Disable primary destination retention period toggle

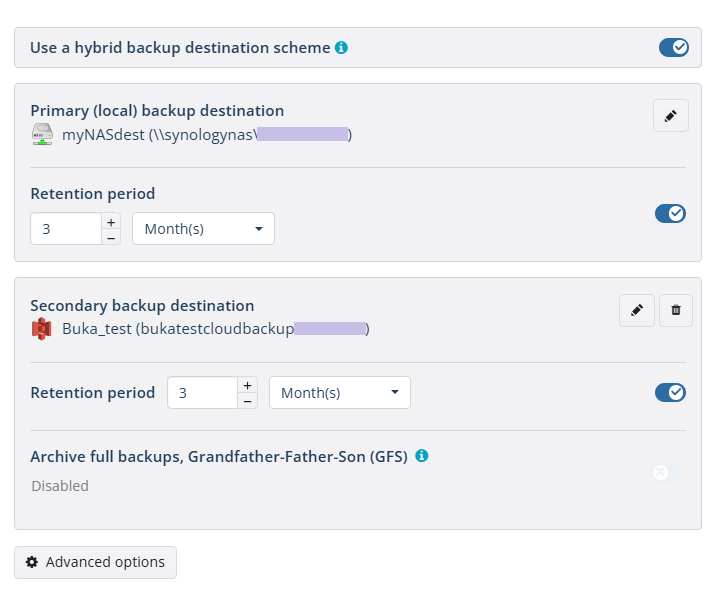pyautogui.click(x=670, y=213)
